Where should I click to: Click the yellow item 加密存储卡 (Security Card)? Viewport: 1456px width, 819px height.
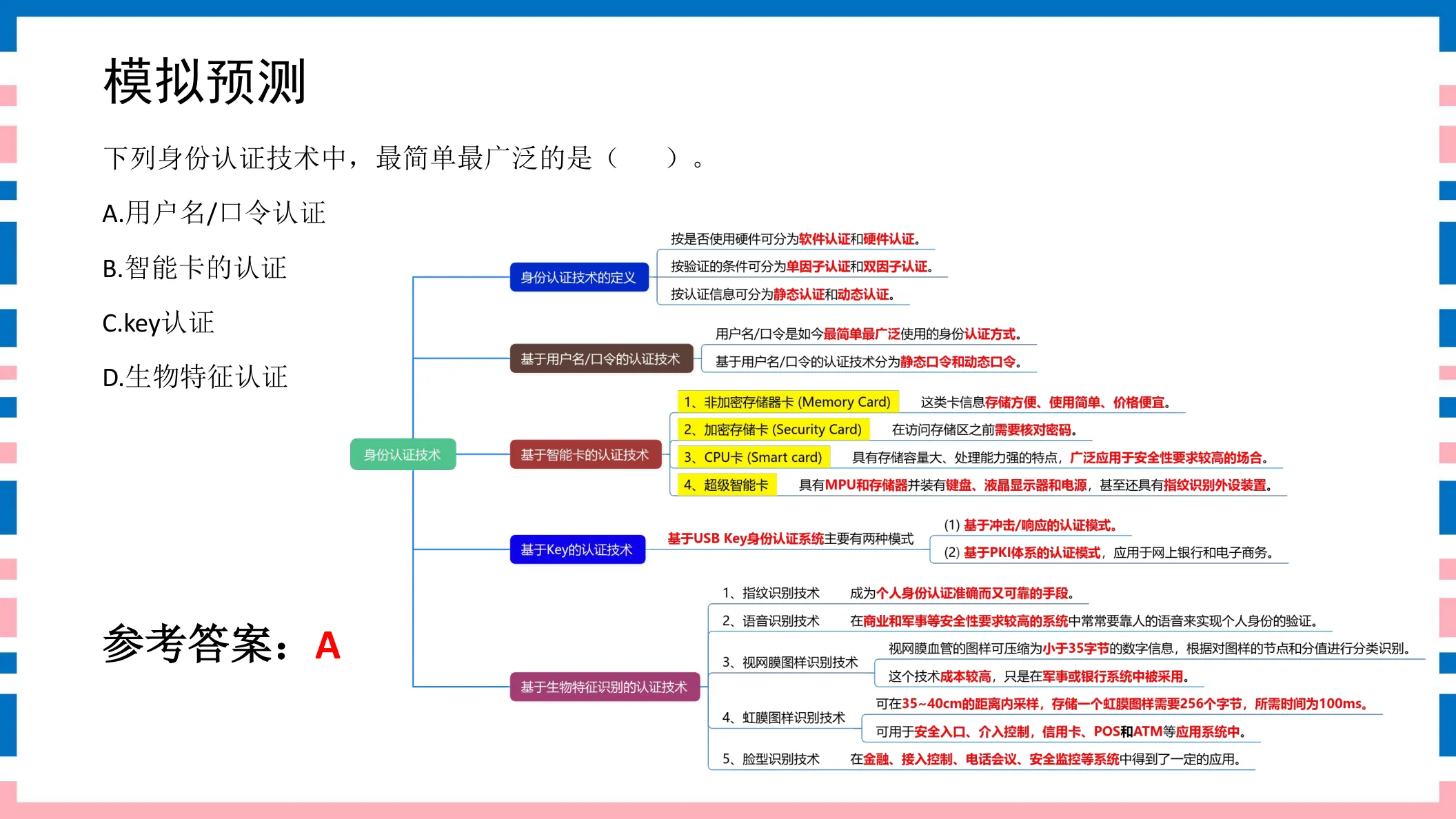click(x=774, y=429)
